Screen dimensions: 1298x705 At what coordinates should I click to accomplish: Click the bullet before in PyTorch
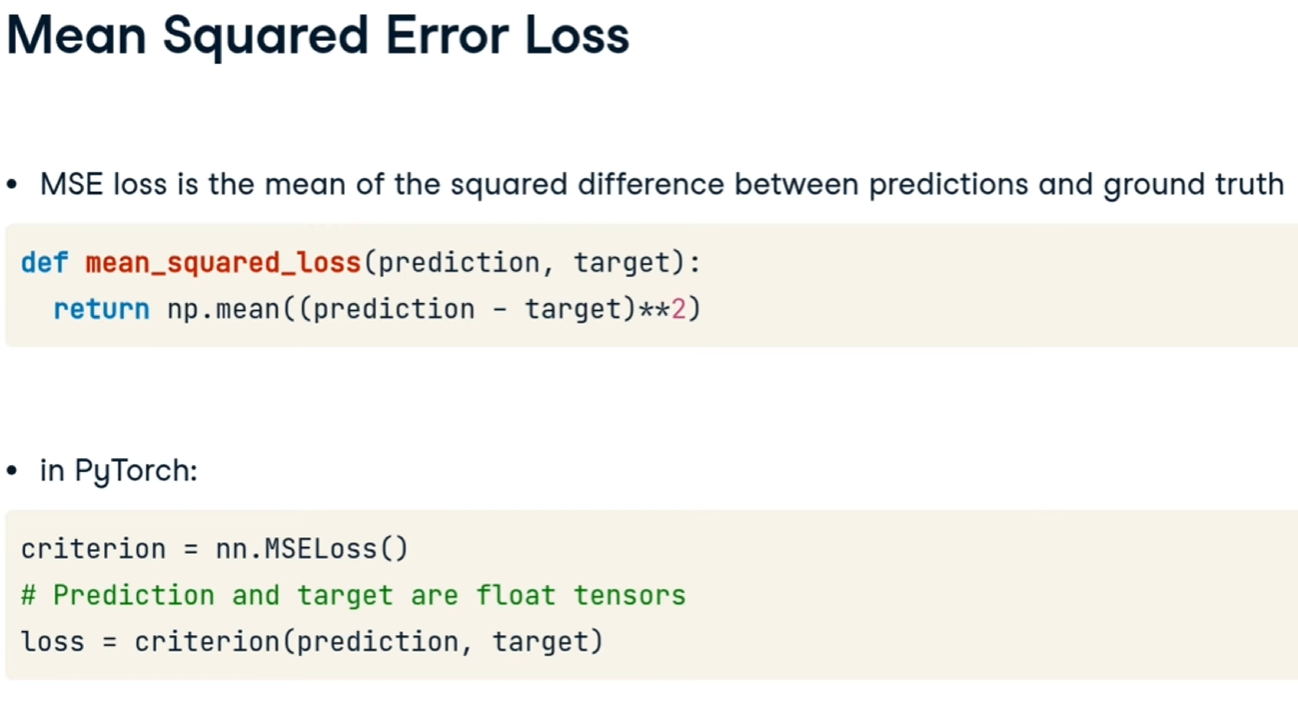(12, 471)
